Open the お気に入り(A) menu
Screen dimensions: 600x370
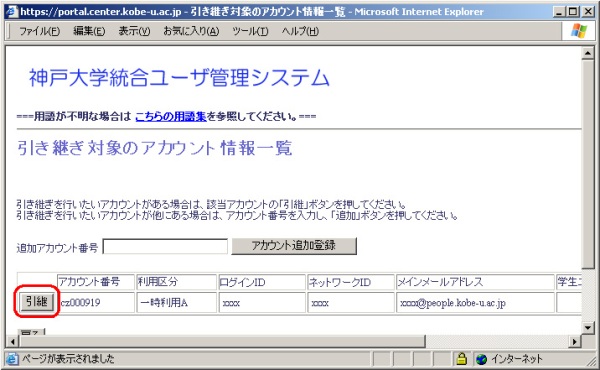191,31
